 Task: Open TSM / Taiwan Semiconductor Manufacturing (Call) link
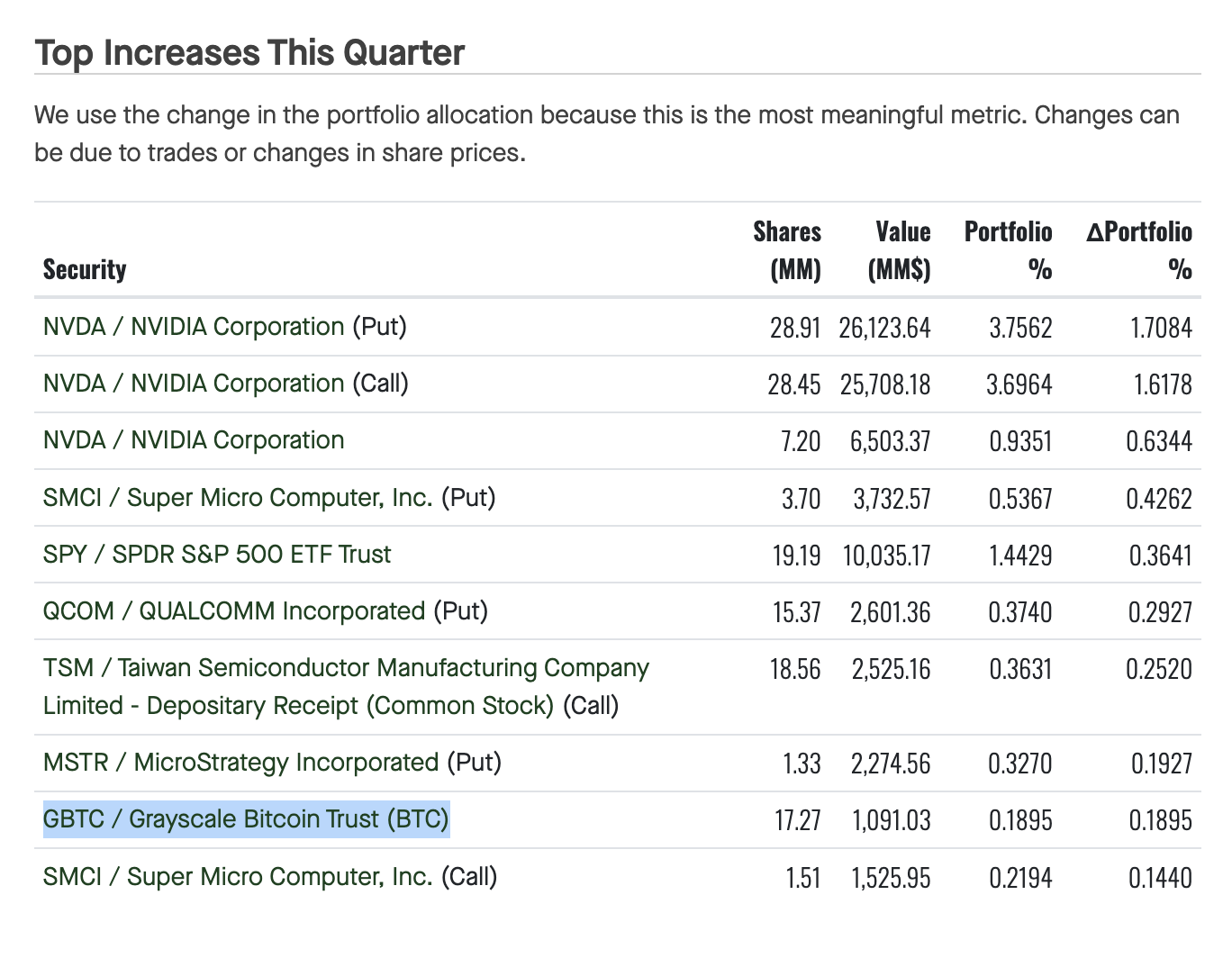(x=346, y=668)
